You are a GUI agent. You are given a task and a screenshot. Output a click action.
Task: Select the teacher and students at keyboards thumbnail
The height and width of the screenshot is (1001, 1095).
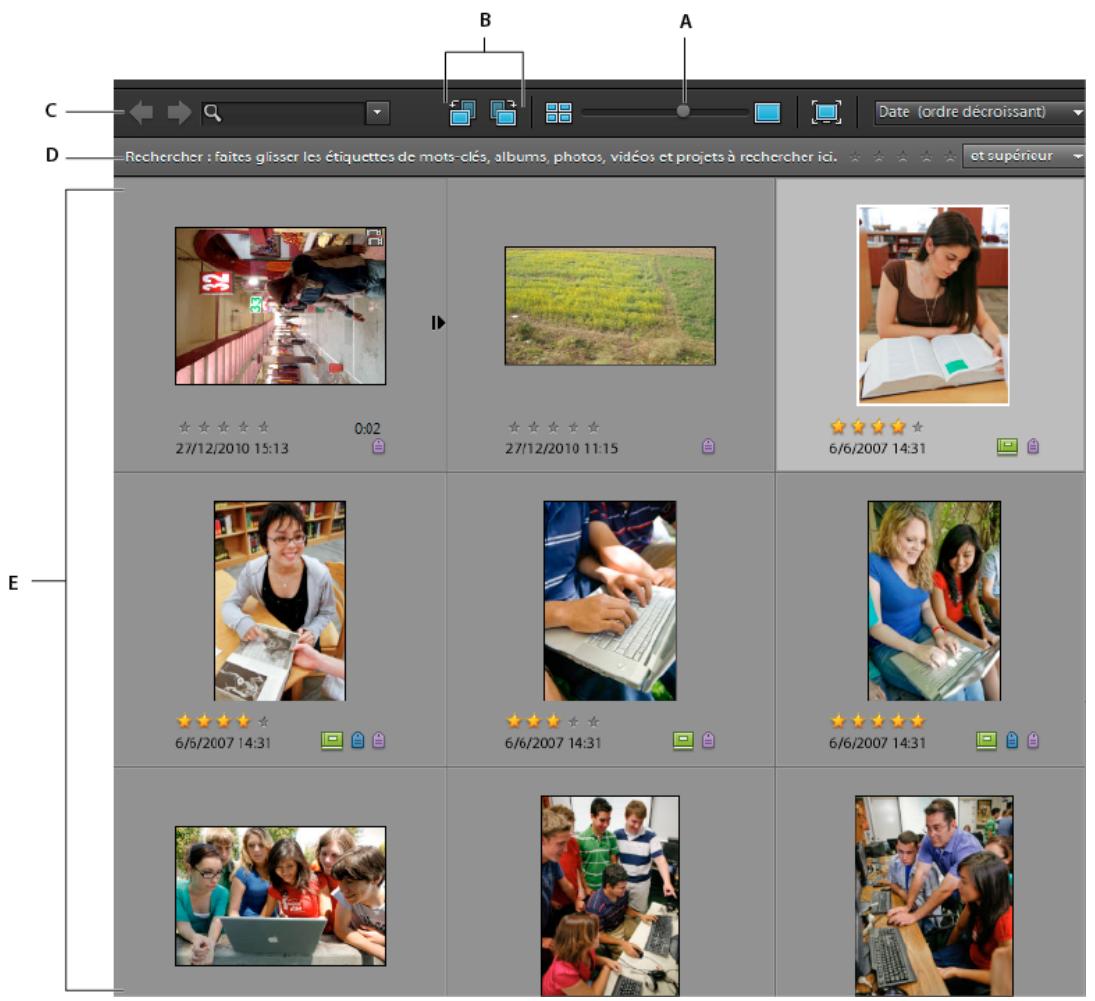pos(934,896)
